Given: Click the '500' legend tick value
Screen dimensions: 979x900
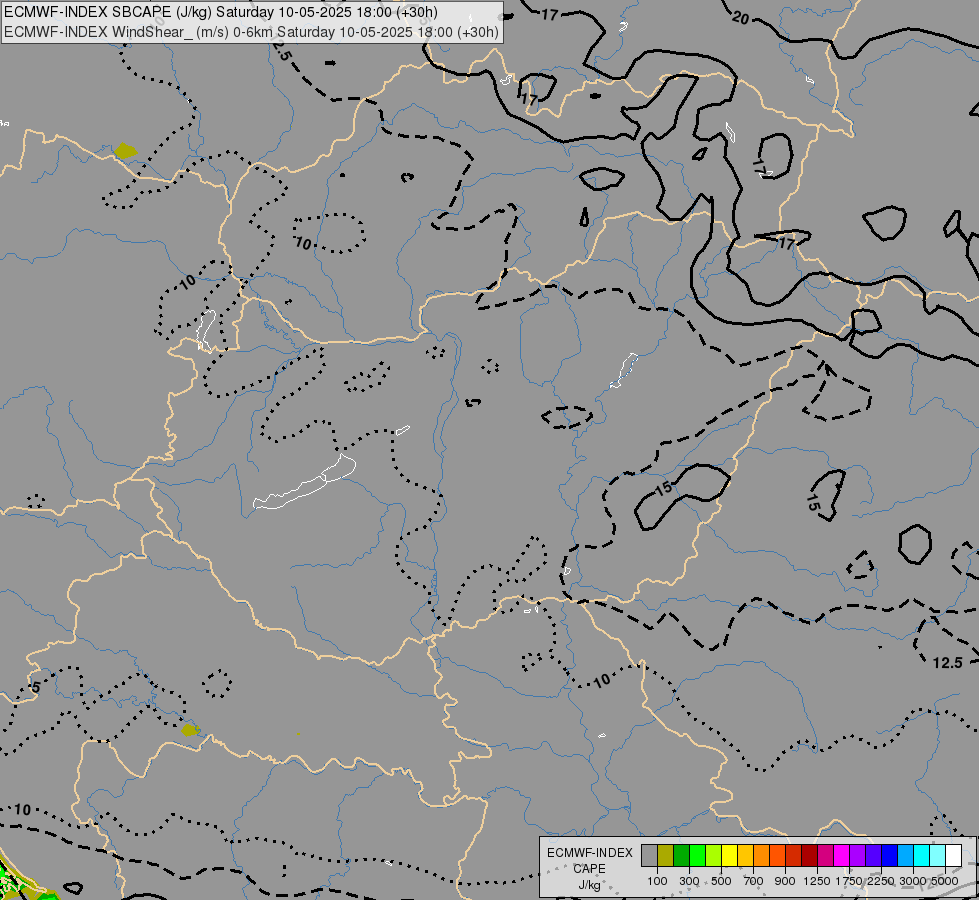Looking at the screenshot, I should pos(721,881).
